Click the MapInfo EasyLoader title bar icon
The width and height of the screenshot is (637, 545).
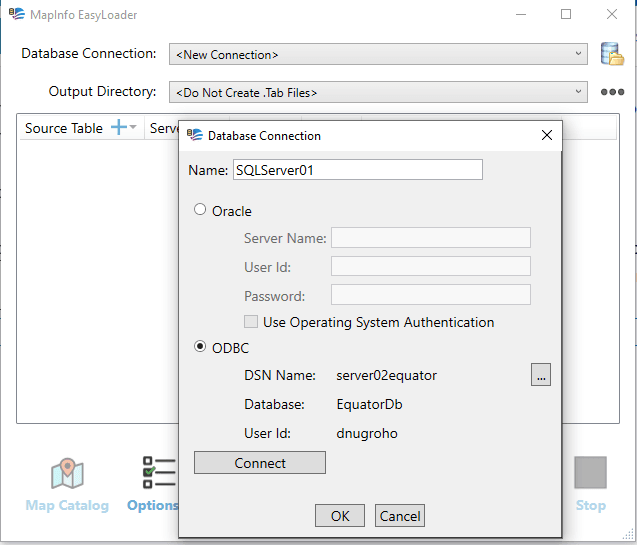(x=12, y=15)
